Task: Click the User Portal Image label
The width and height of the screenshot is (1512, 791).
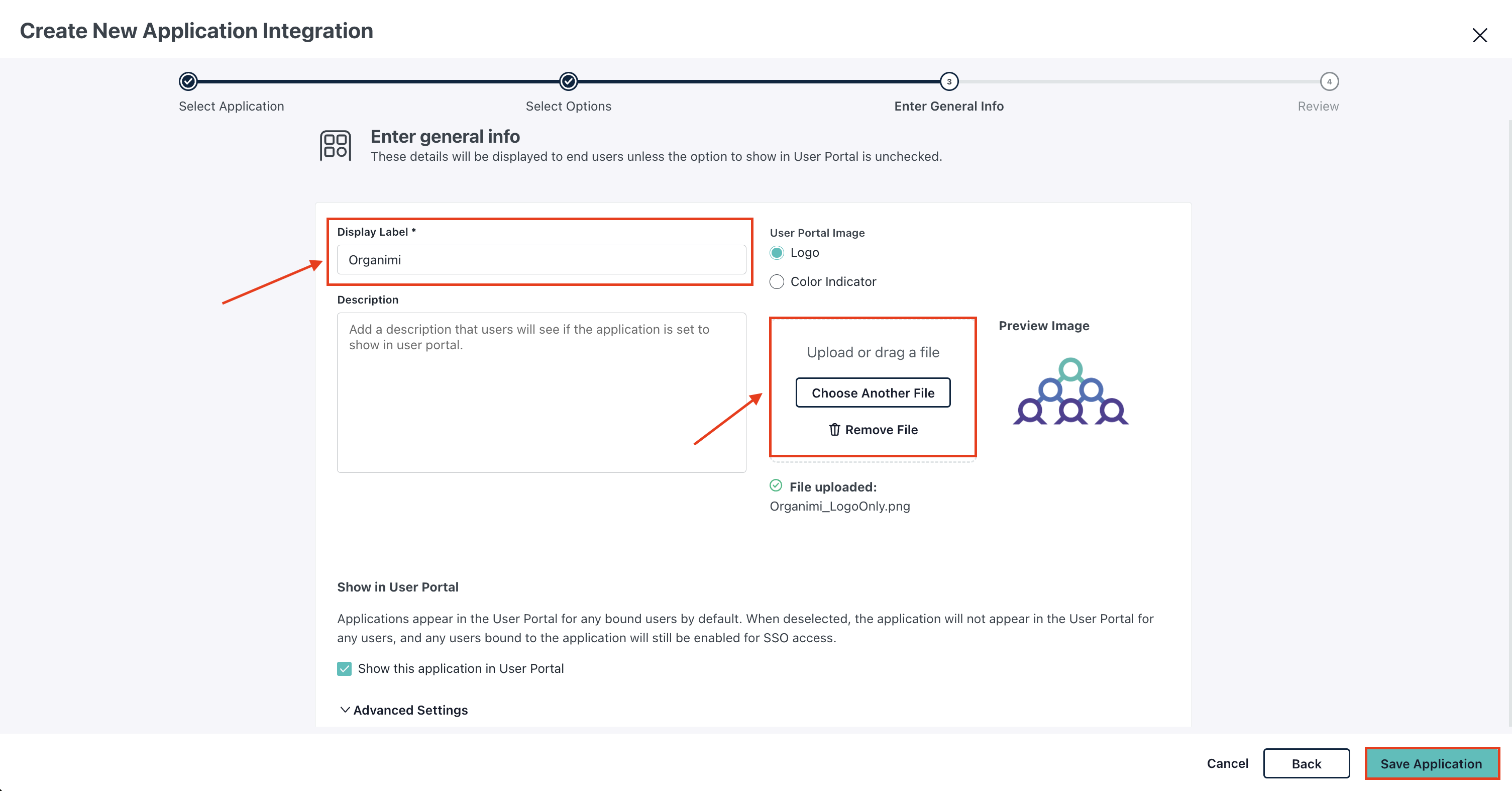Action: coord(817,233)
